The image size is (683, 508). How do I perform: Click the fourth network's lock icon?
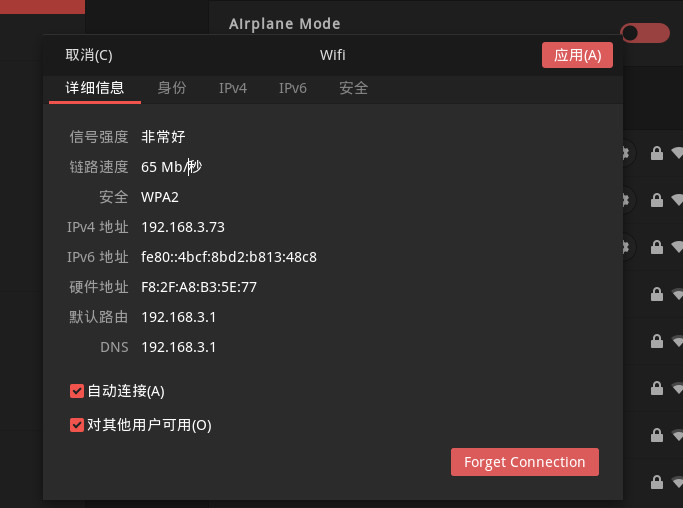click(x=656, y=295)
